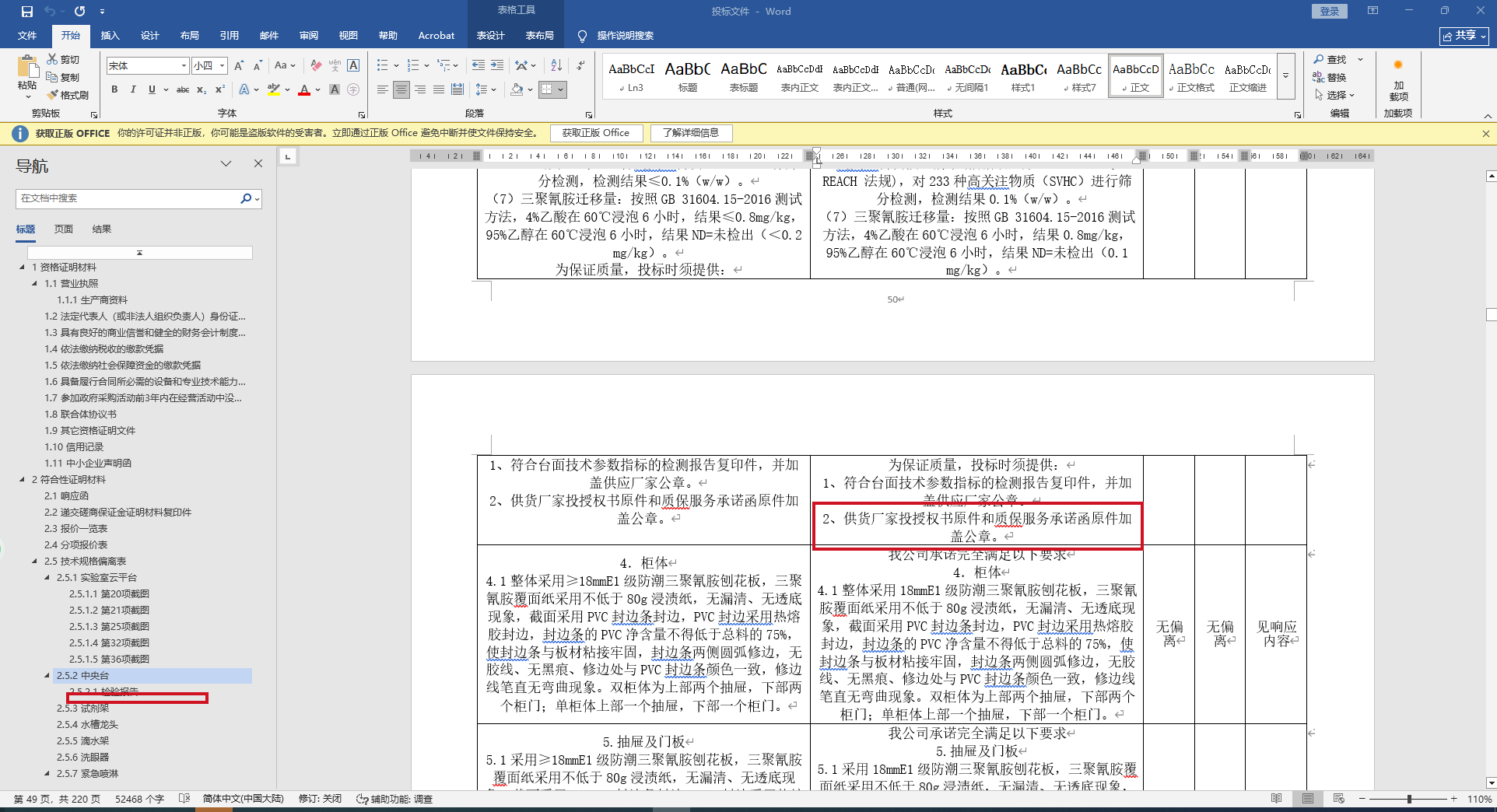Screen dimensions: 1497x812
Task: Apply strikethrough to the selected text
Action: coord(182,90)
